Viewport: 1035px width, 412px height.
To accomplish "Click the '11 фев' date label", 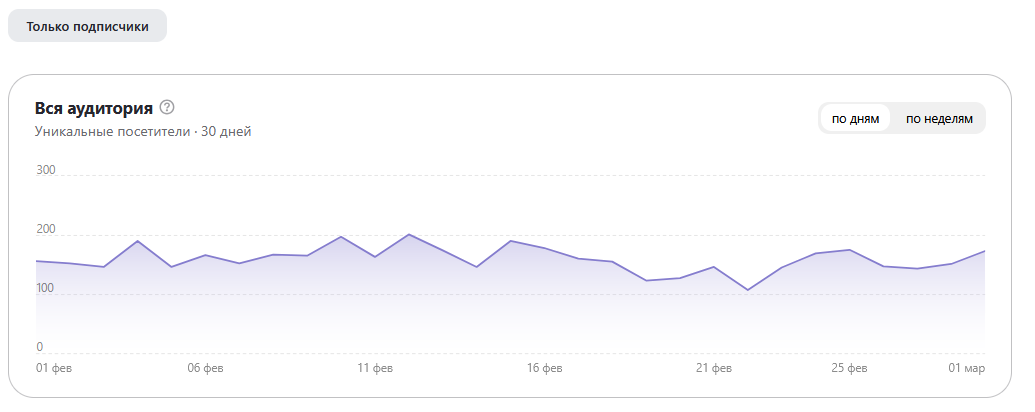I will [375, 368].
